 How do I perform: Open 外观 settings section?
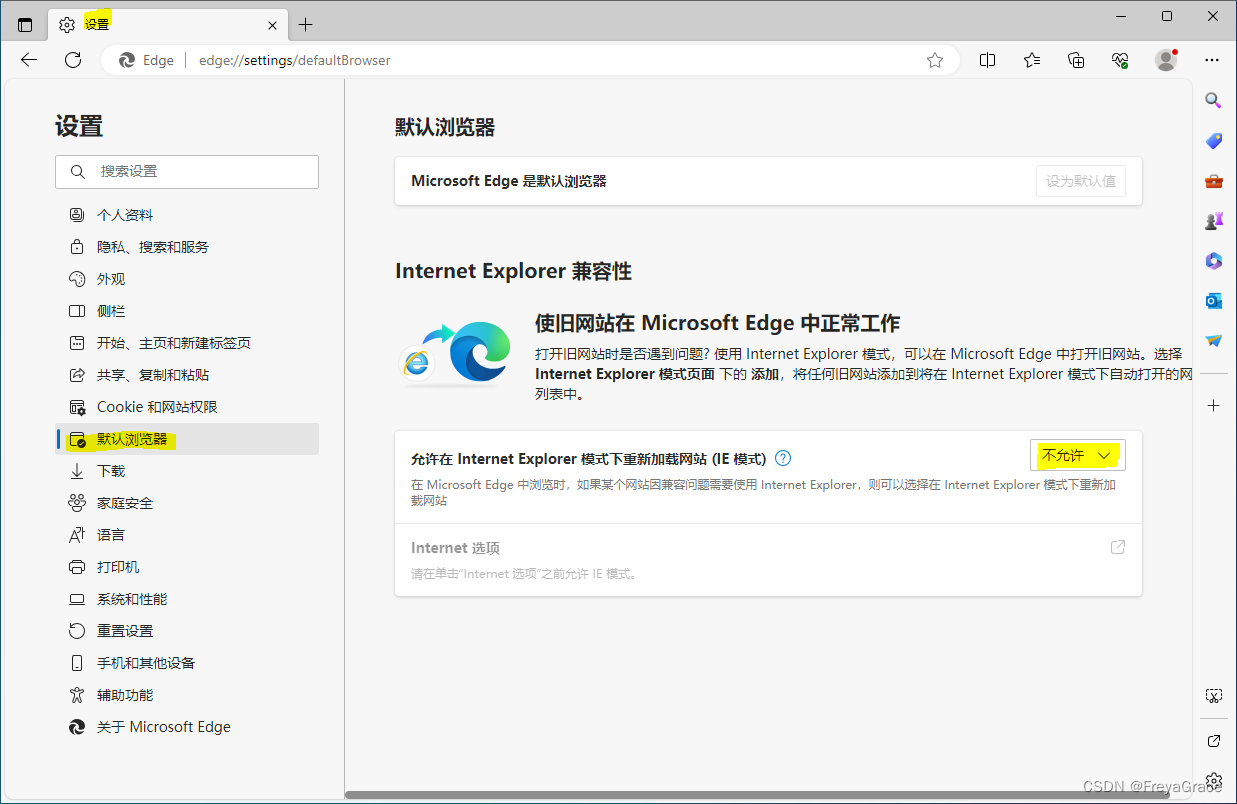click(x=187, y=279)
